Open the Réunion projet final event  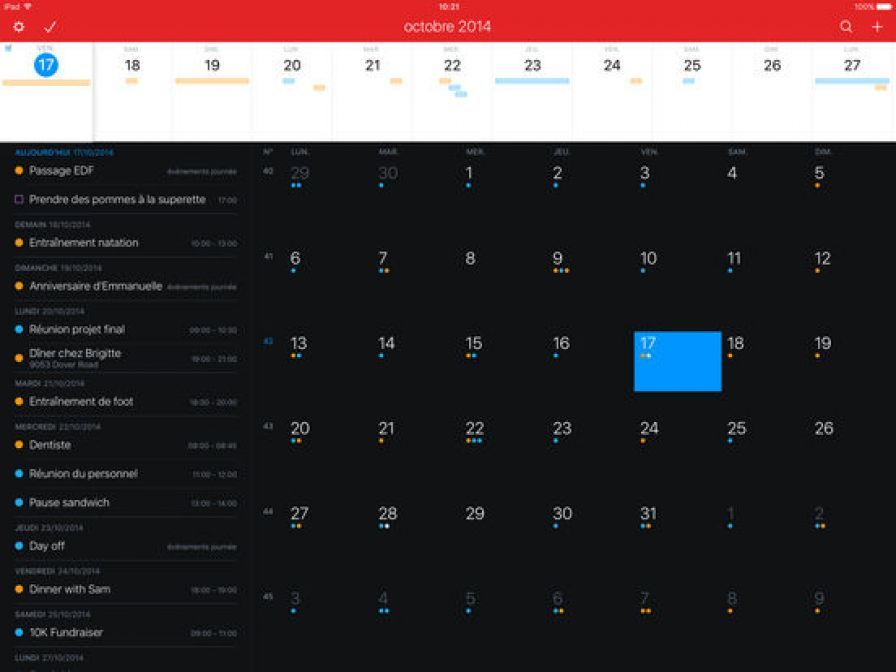pyautogui.click(x=77, y=329)
